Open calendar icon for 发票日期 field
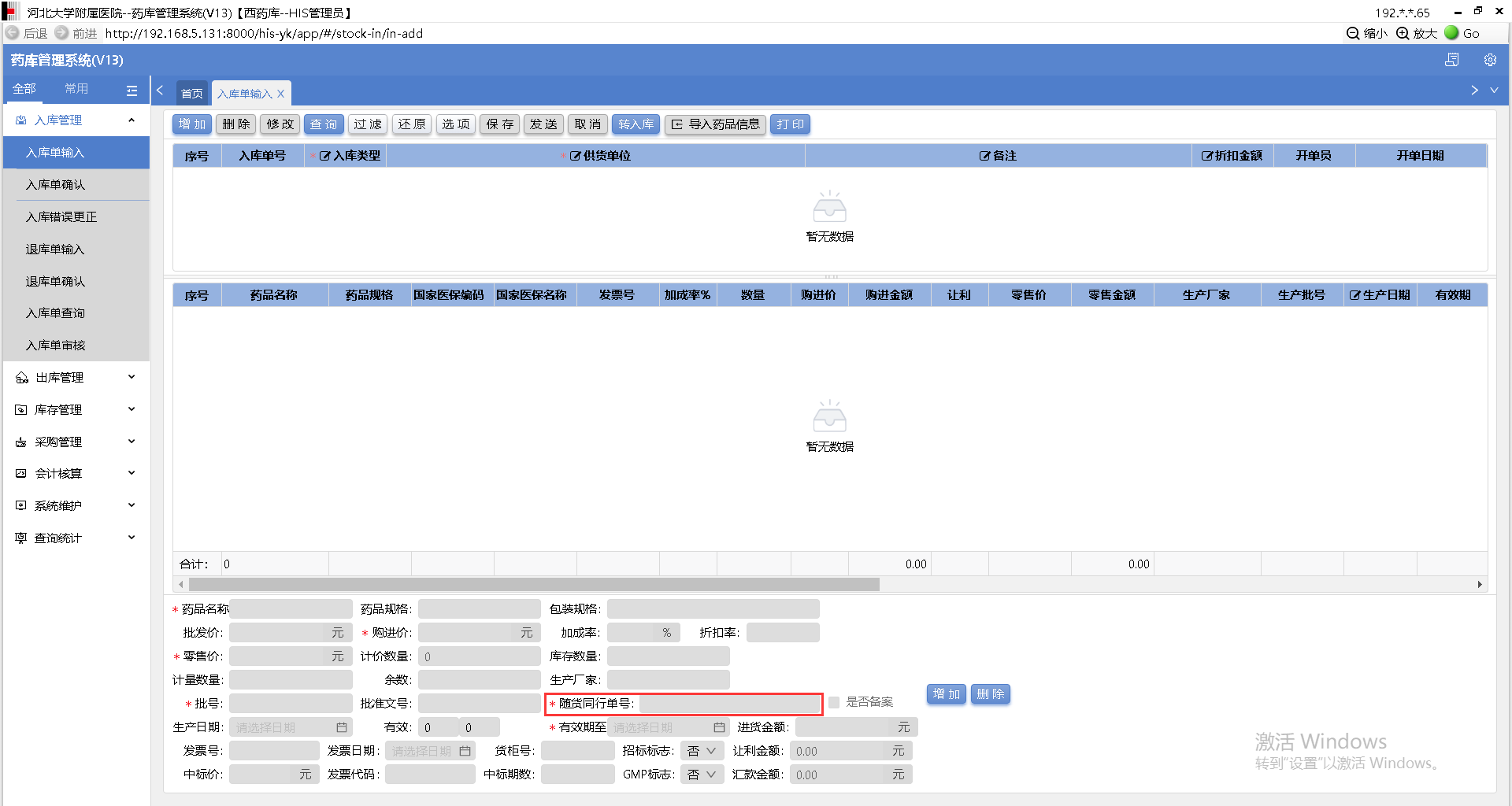The height and width of the screenshot is (806, 1512). 465,751
